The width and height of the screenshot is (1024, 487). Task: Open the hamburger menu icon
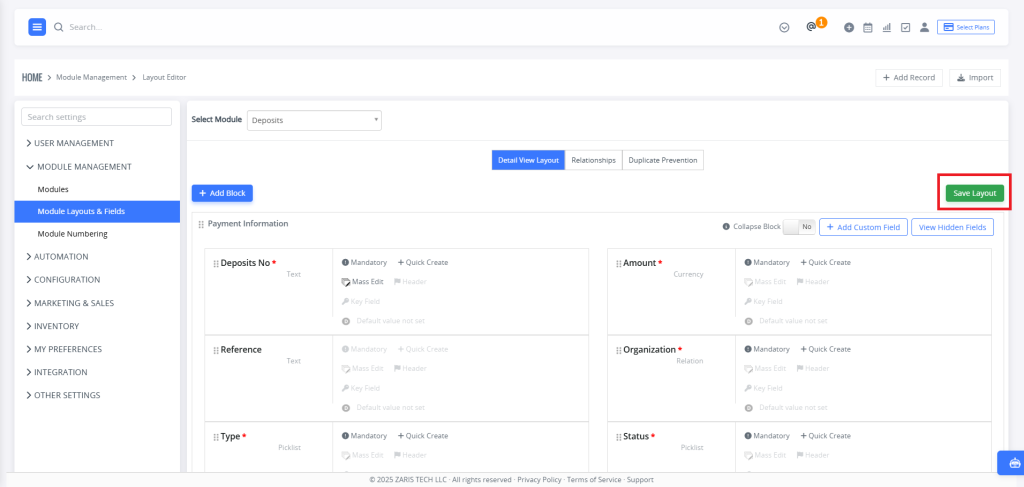point(37,27)
